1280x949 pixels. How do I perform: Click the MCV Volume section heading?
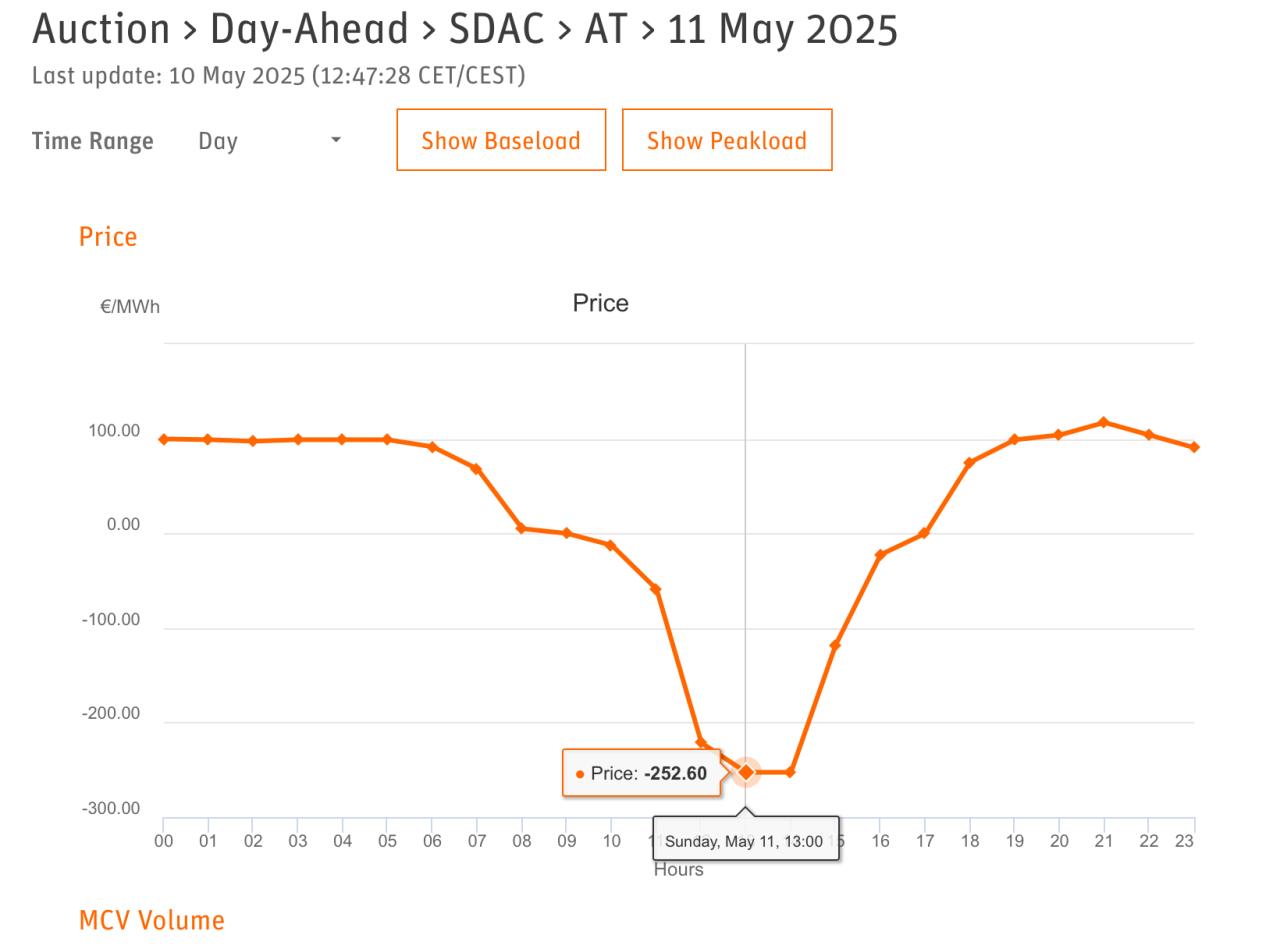pos(152,920)
